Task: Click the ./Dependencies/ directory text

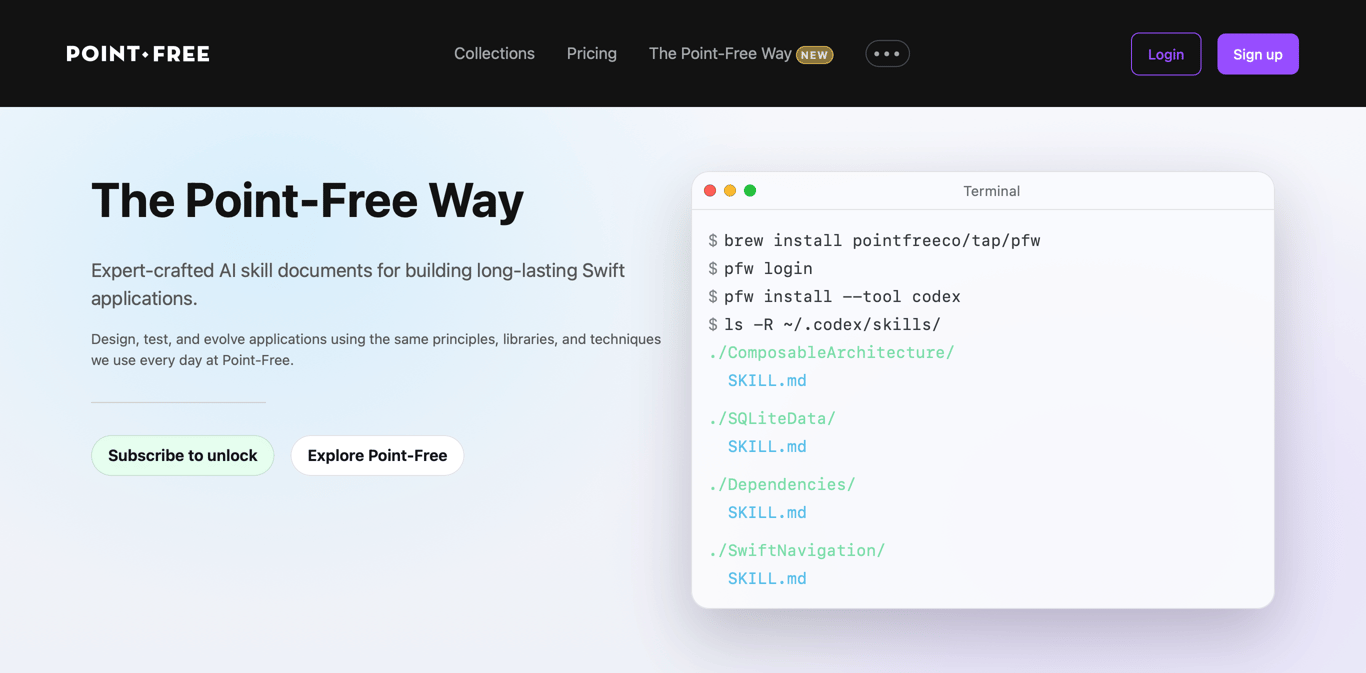Action: (x=782, y=484)
